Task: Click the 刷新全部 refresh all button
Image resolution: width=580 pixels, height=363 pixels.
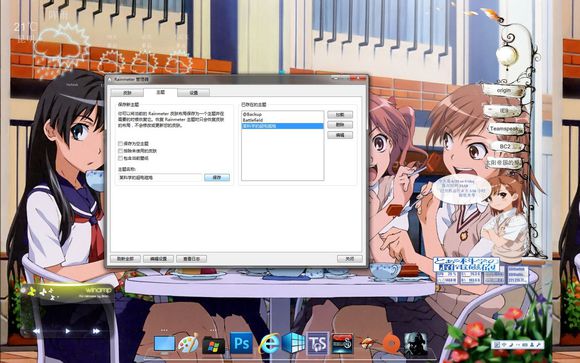Action: point(125,259)
